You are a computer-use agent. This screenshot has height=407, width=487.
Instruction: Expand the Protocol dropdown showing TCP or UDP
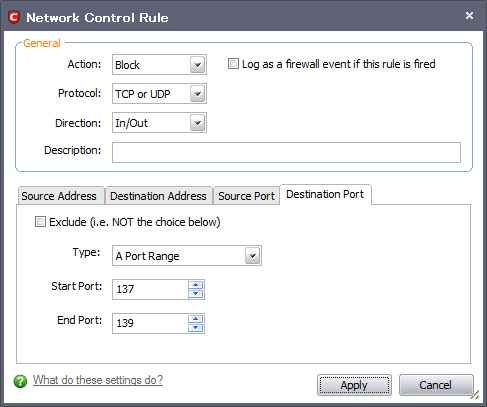coord(159,94)
